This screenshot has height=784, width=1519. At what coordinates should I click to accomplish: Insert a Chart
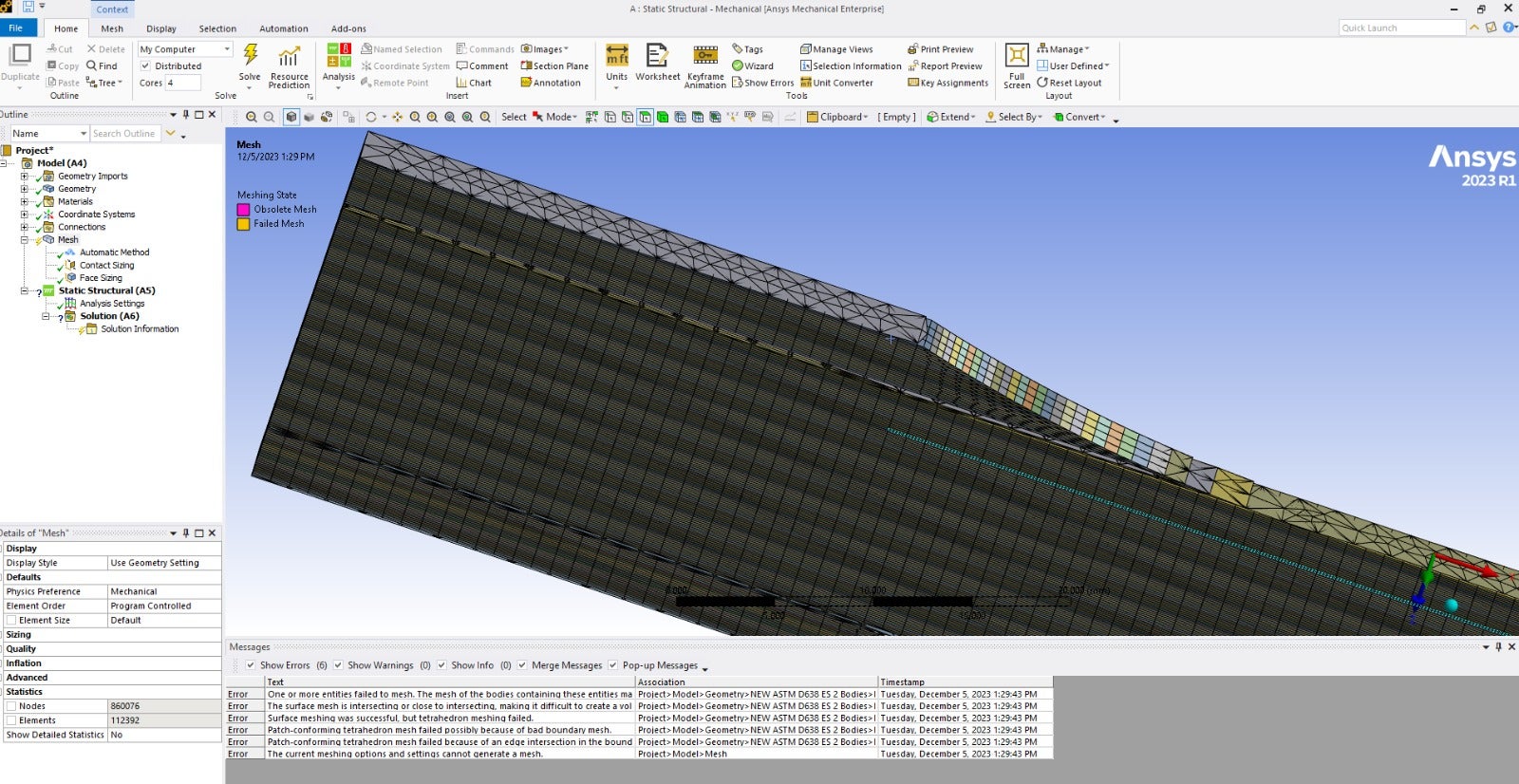coord(474,83)
